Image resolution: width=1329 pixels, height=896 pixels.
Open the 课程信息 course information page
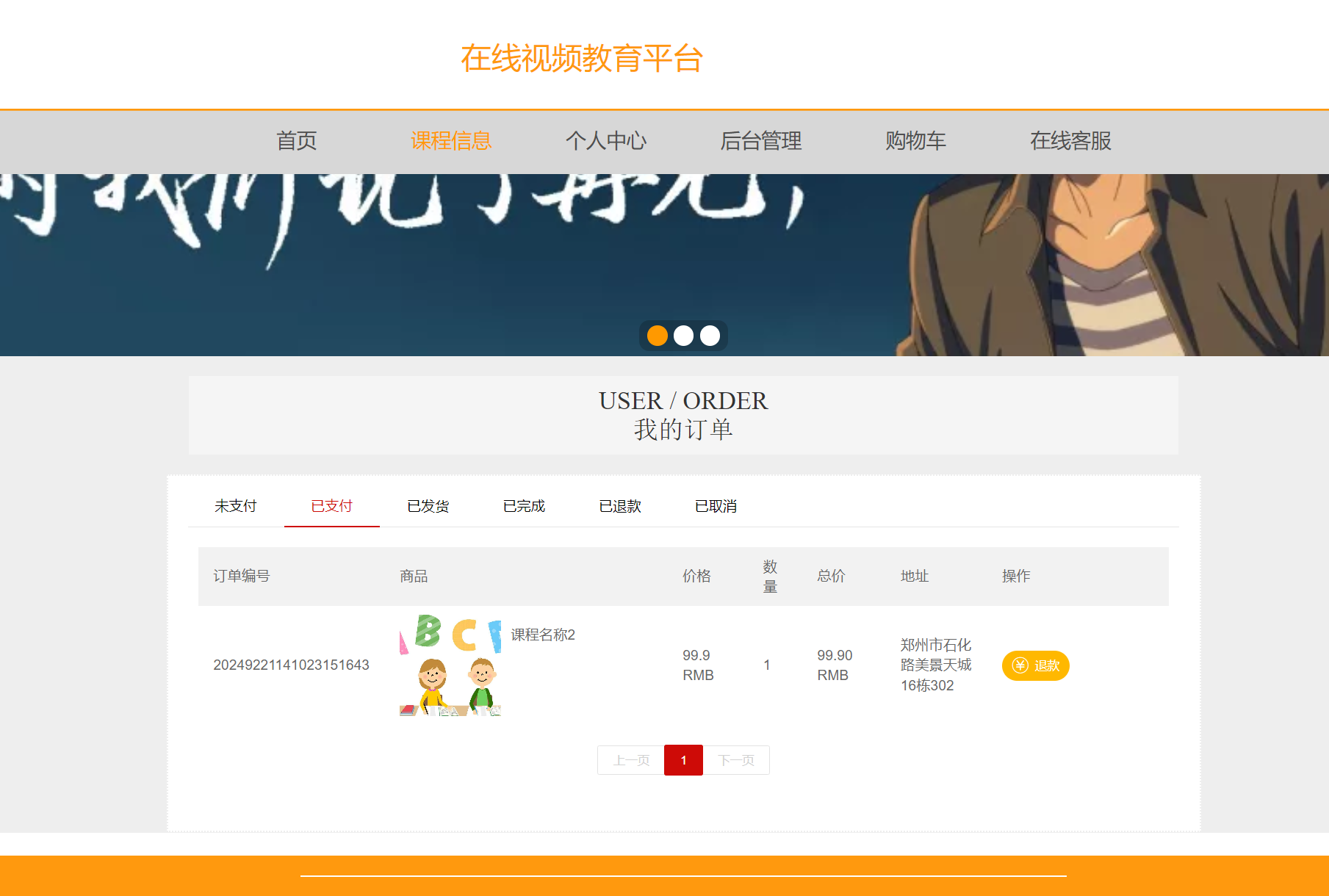[450, 141]
